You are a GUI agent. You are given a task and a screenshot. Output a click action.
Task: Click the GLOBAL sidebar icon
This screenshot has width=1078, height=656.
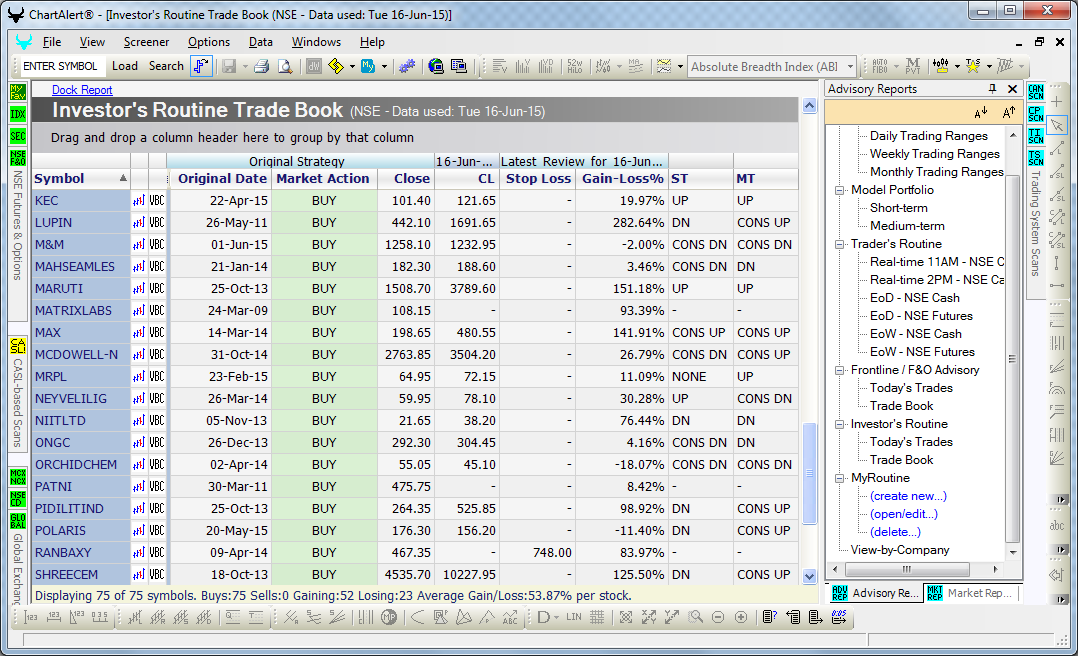point(18,521)
